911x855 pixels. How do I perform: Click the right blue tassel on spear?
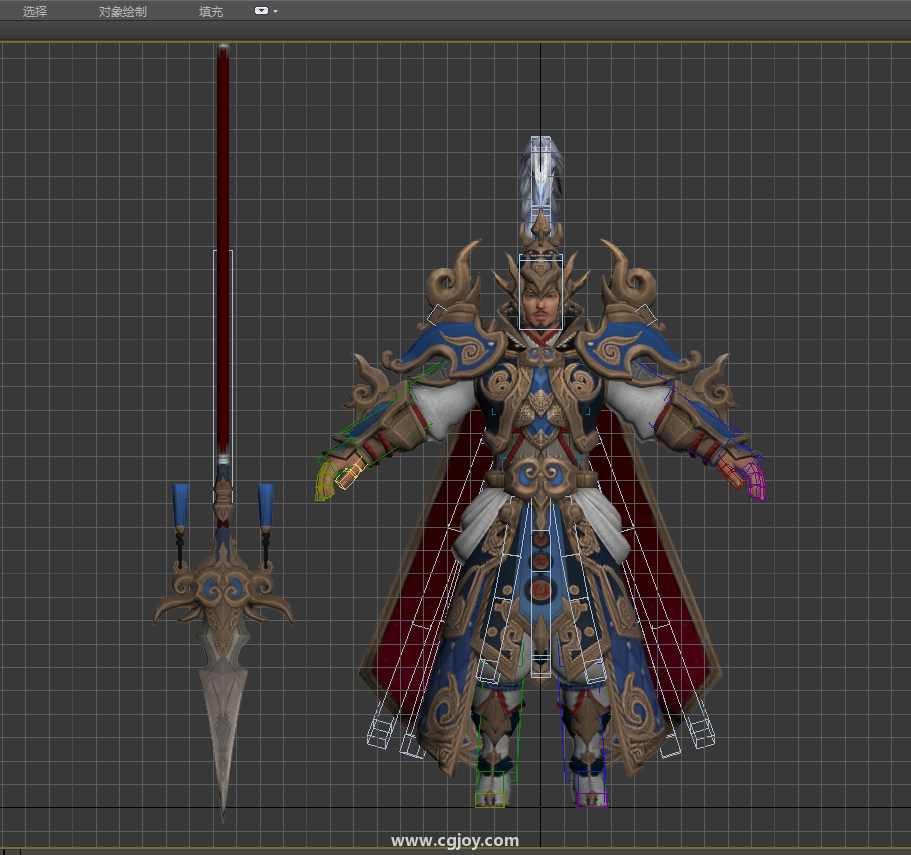coord(266,505)
